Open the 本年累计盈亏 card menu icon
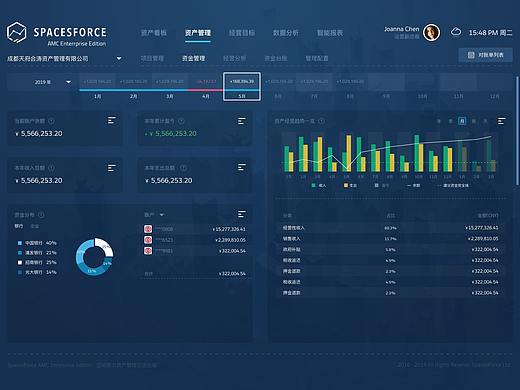The width and height of the screenshot is (520, 390). click(x=242, y=121)
